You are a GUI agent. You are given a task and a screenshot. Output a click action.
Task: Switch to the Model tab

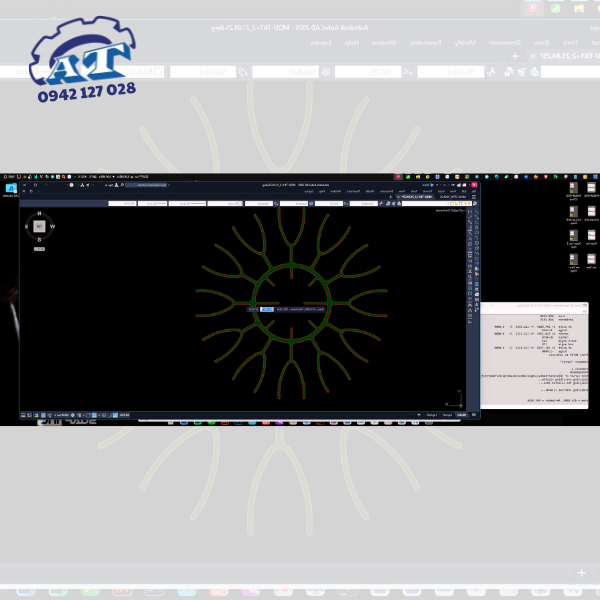[x=462, y=414]
